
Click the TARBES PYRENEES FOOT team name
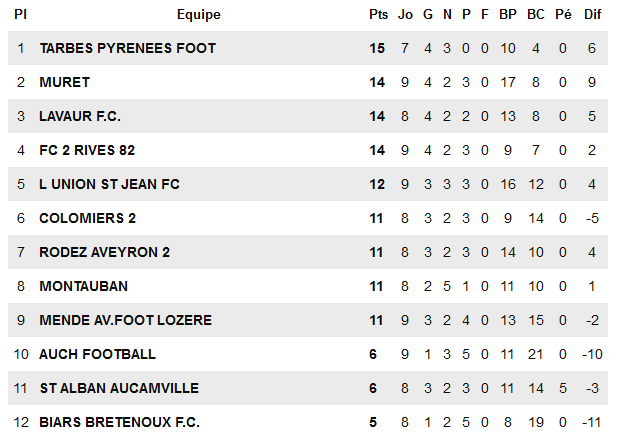127,48
